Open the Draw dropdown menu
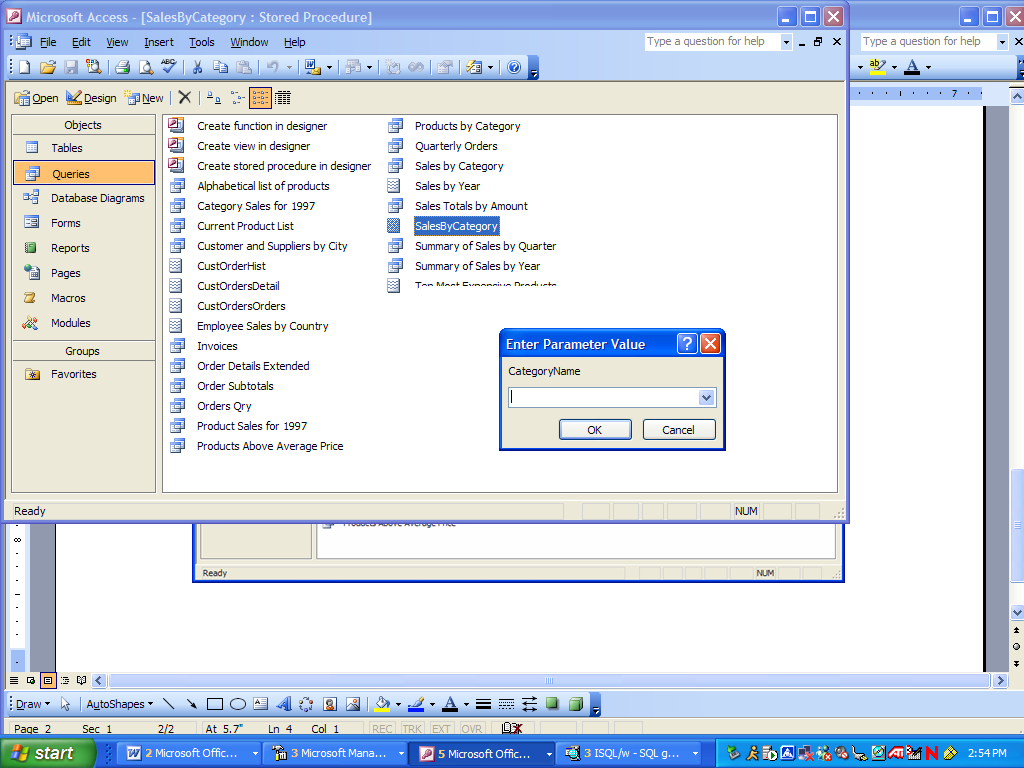Screen dimensions: 1024x768 pyautogui.click(x=33, y=704)
